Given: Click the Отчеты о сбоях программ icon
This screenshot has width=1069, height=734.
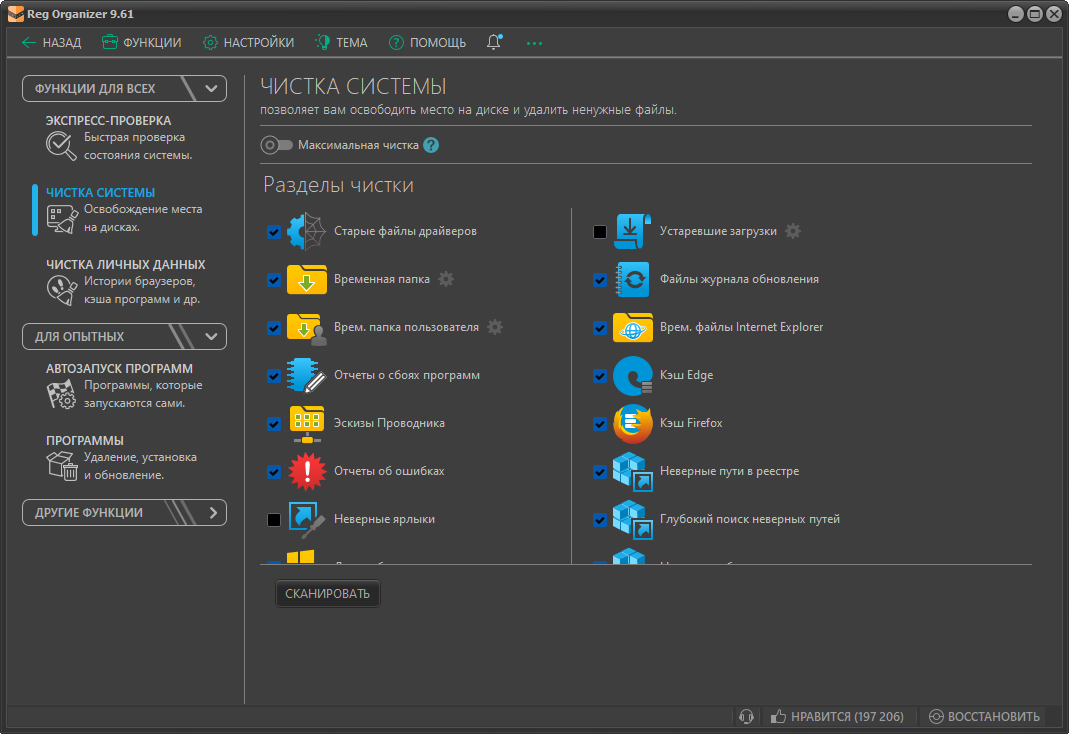Looking at the screenshot, I should 306,376.
